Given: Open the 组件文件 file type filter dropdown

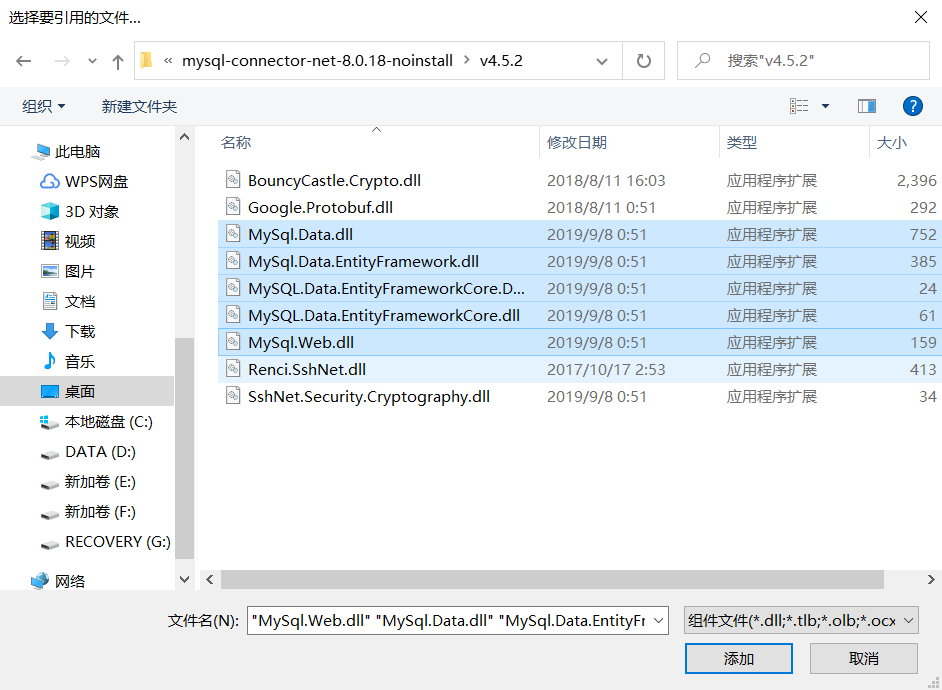Looking at the screenshot, I should (801, 620).
